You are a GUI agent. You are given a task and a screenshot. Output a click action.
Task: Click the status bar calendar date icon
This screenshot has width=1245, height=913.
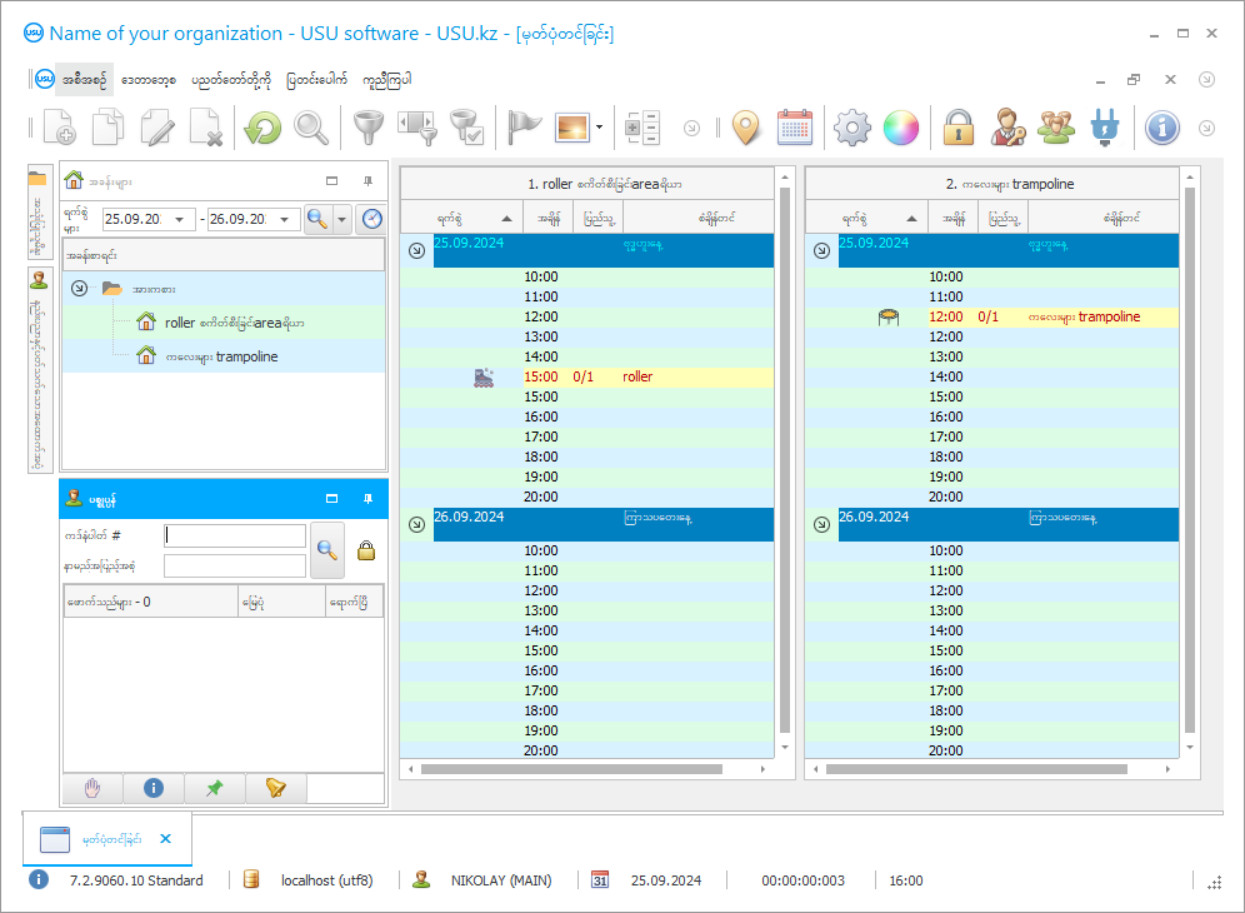tap(600, 881)
